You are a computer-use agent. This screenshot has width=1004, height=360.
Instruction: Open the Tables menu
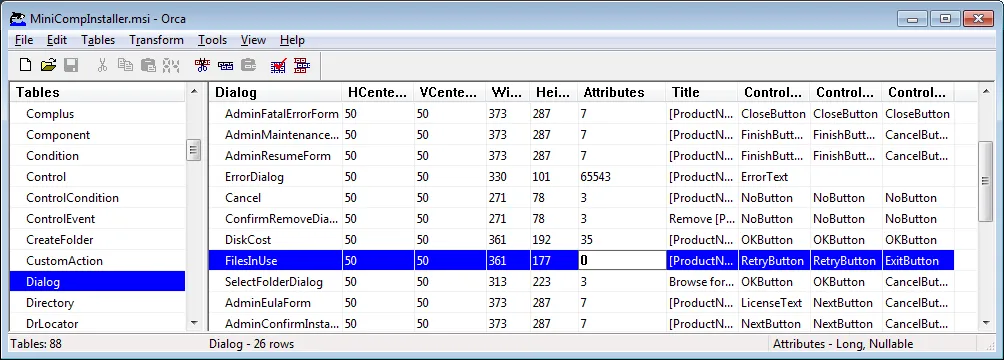(98, 40)
